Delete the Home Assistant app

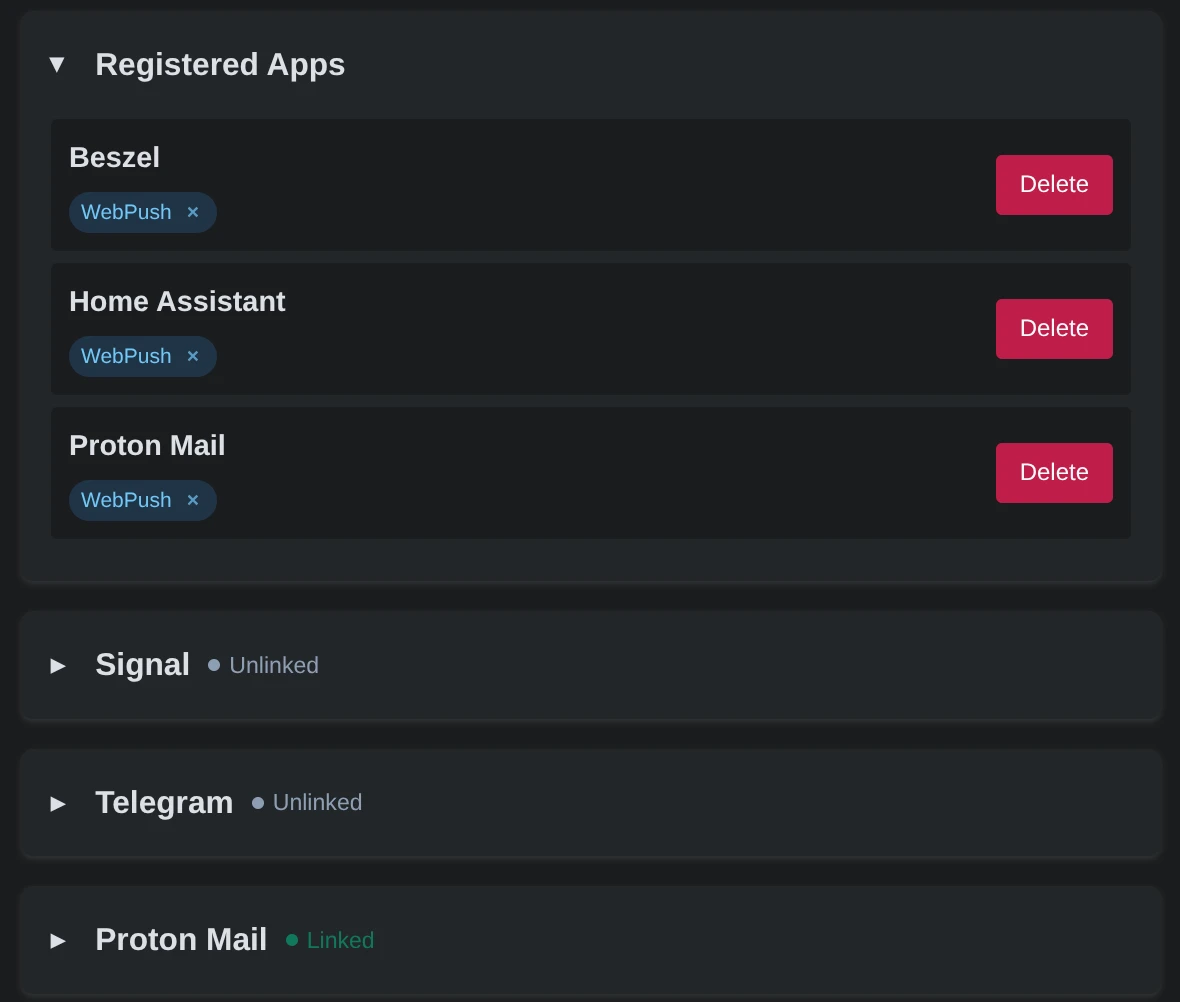click(1054, 329)
